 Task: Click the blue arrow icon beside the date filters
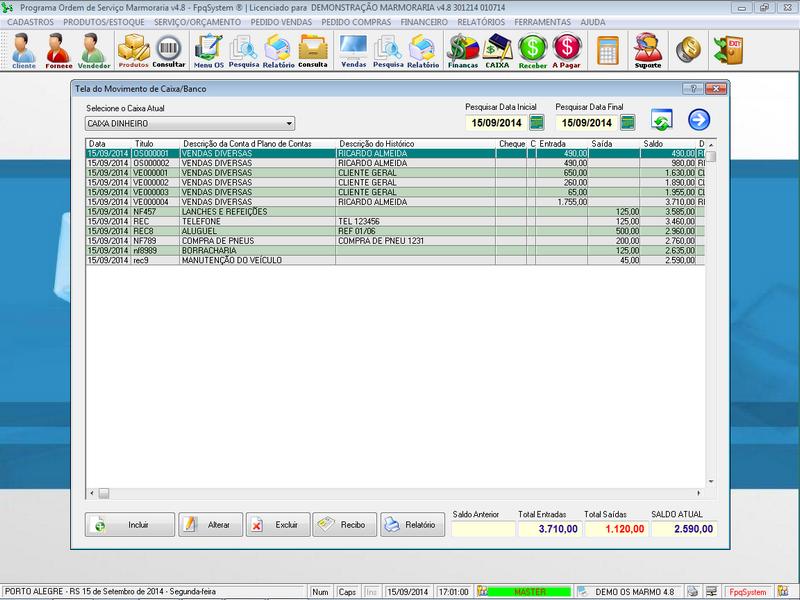[699, 121]
